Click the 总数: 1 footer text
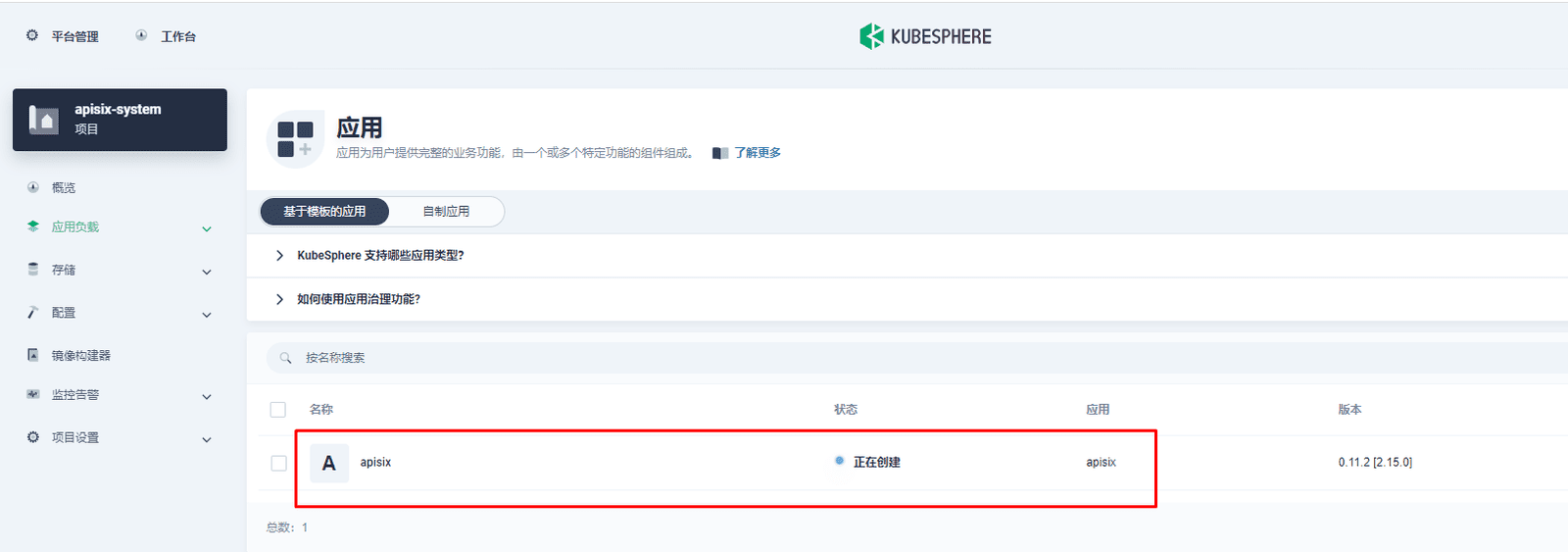This screenshot has height=552, width=1568. point(287,527)
